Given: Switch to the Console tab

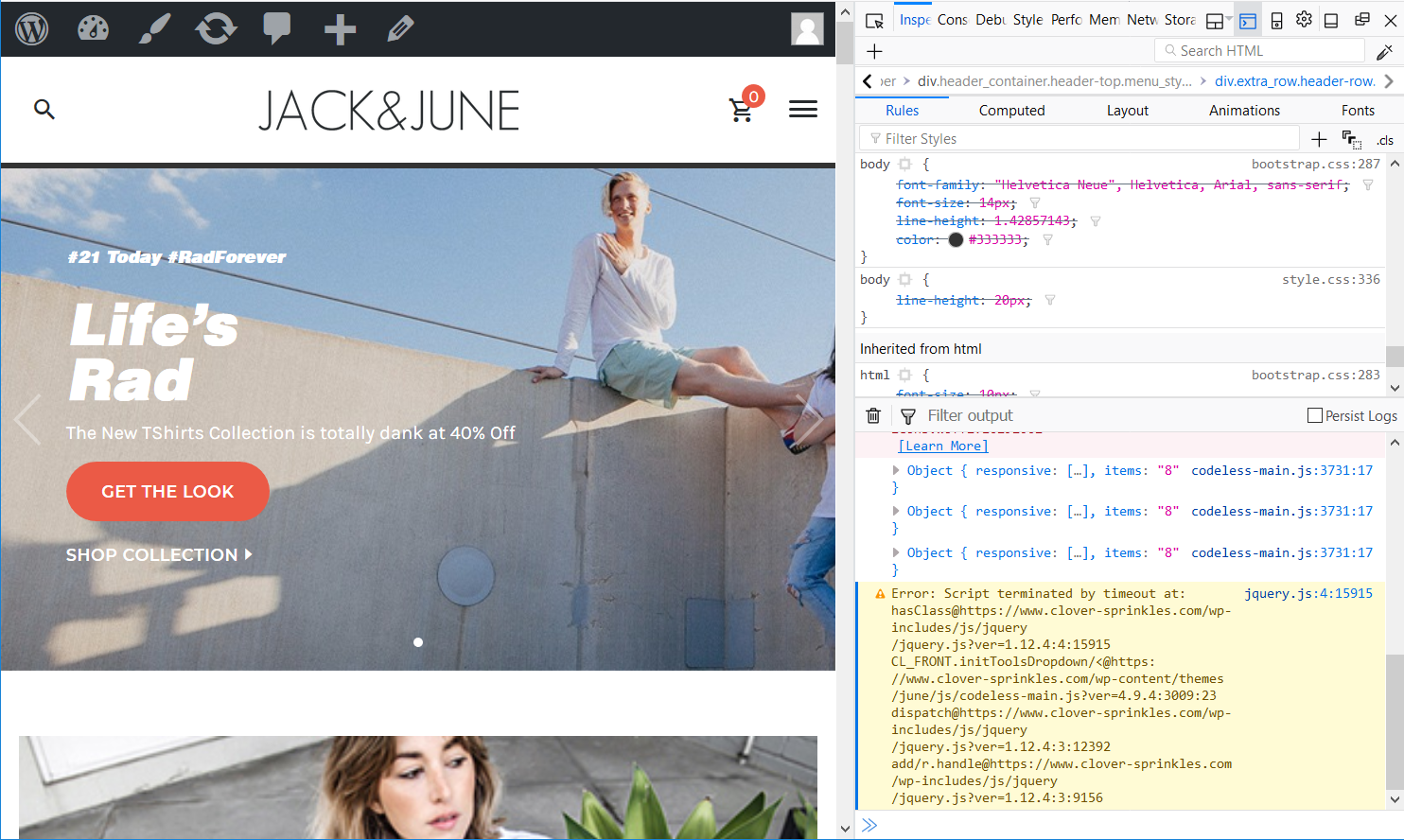Looking at the screenshot, I should (x=952, y=20).
